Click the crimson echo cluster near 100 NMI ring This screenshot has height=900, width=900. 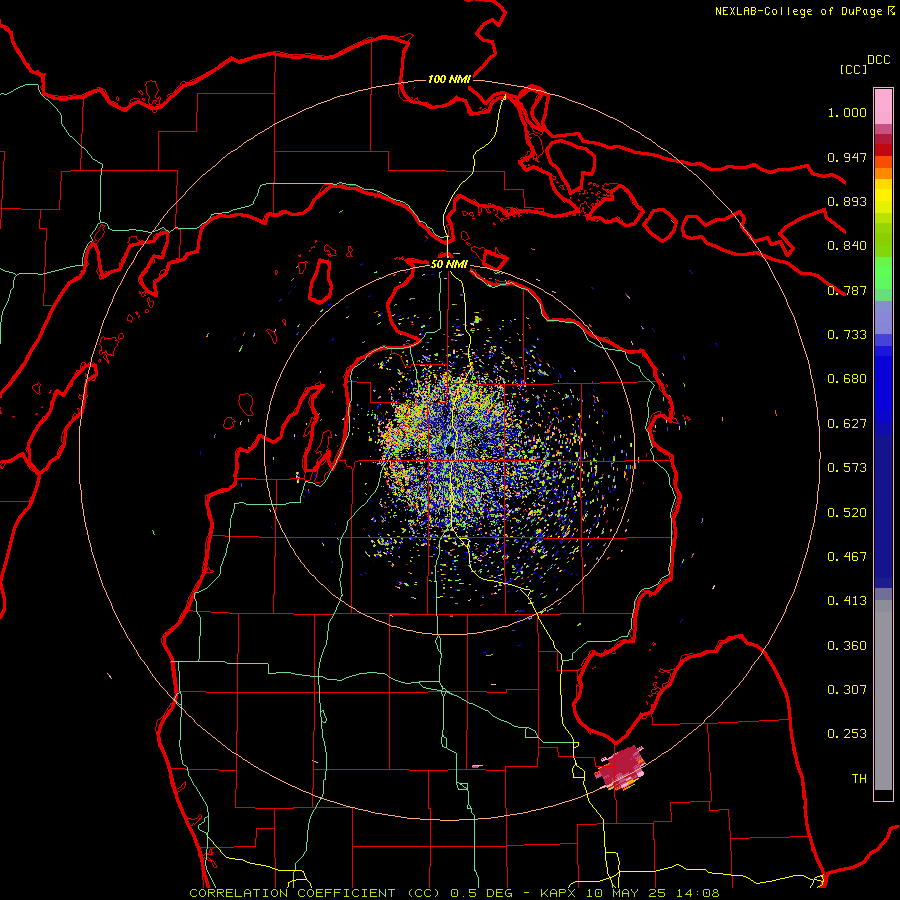tap(620, 767)
